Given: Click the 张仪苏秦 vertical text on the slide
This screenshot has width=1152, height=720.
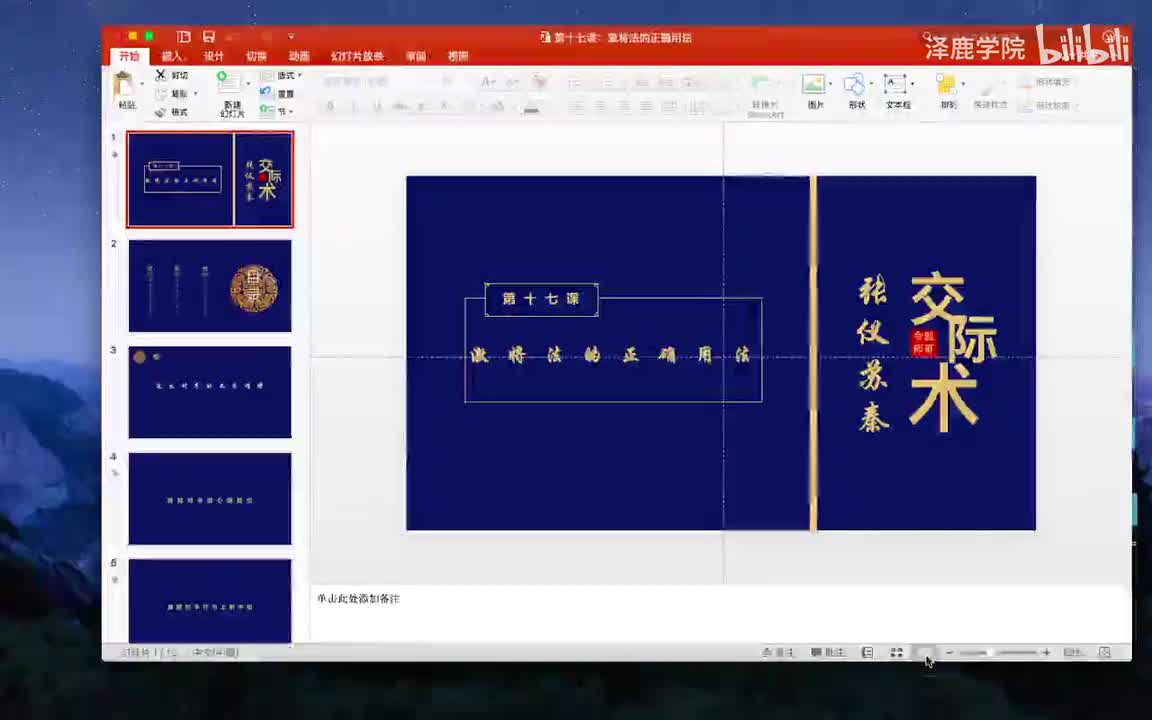Looking at the screenshot, I should [x=873, y=355].
